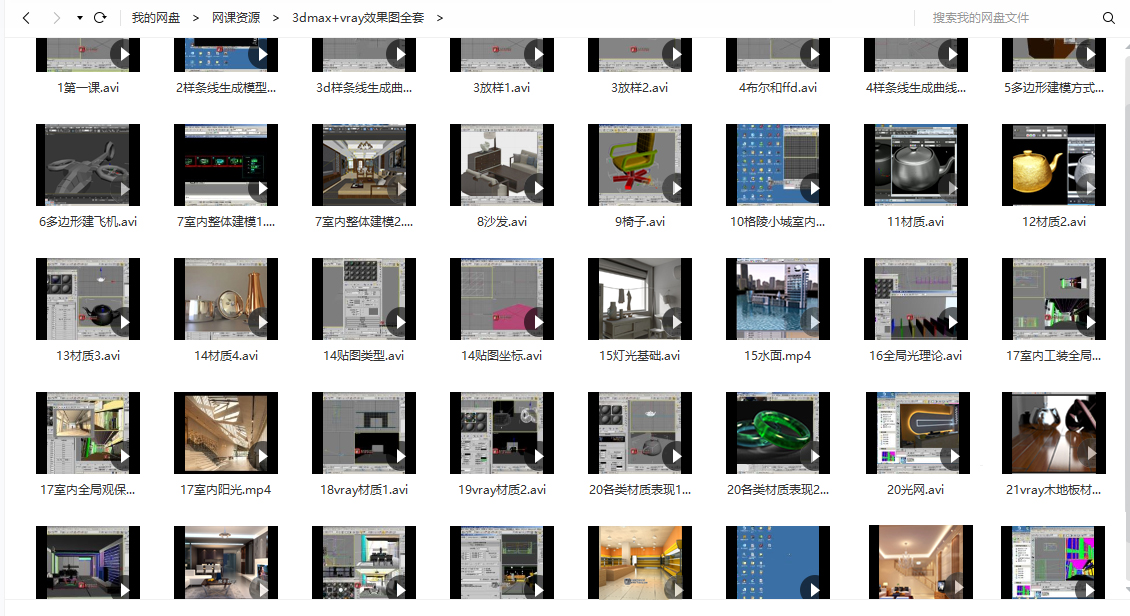This screenshot has height=616, width=1130.
Task: Open 14材质4.avi thumbnail
Action: tap(226, 299)
